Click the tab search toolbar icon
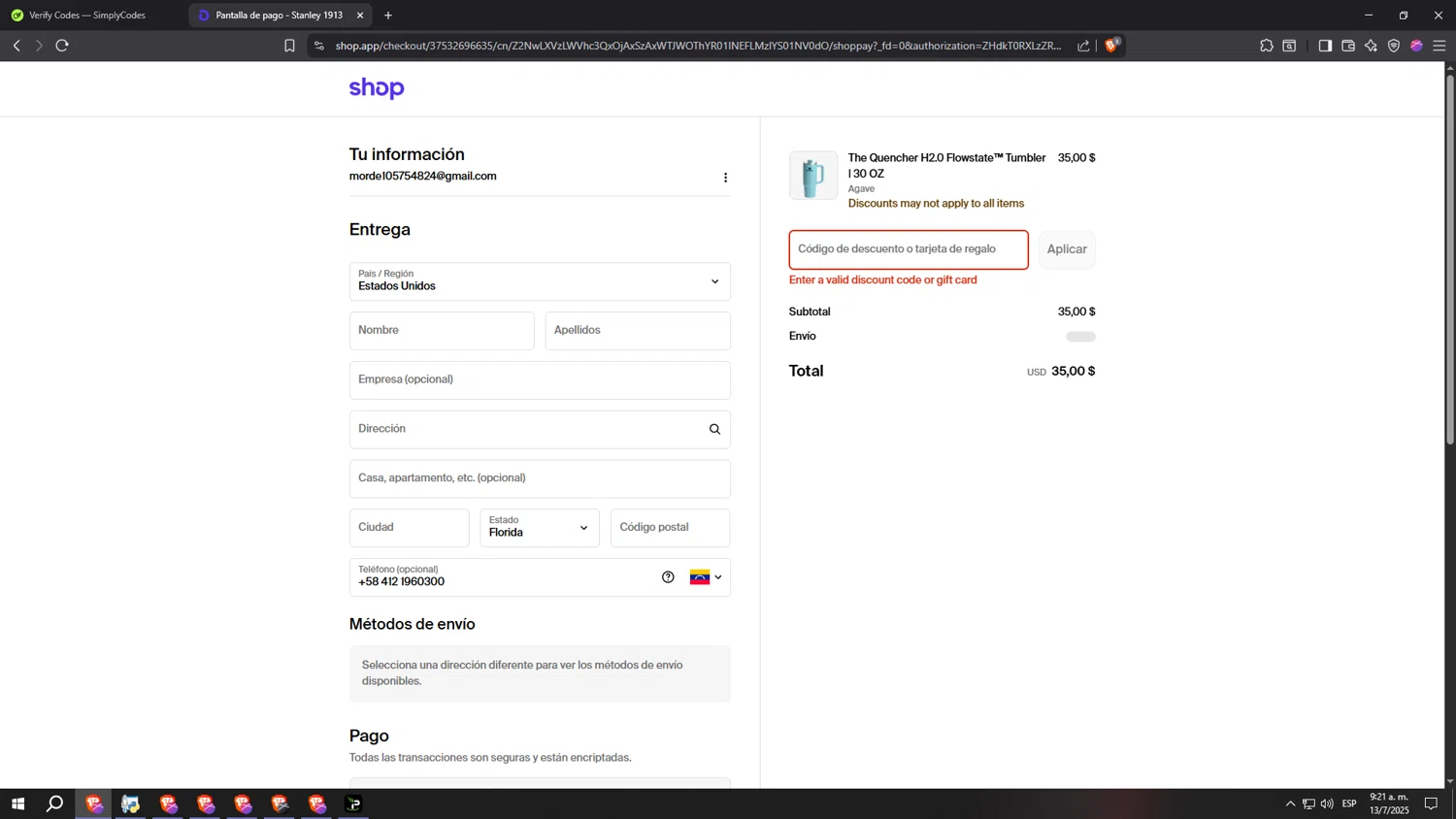The image size is (1456, 819). click(x=1289, y=46)
